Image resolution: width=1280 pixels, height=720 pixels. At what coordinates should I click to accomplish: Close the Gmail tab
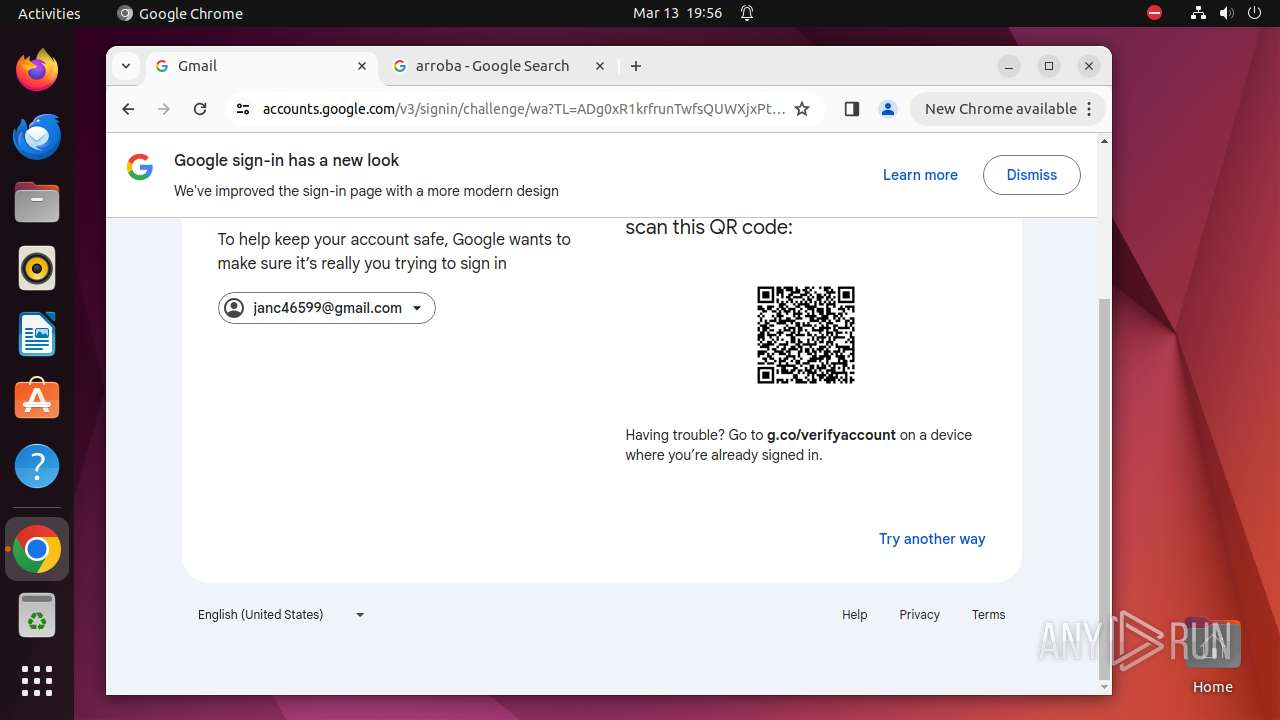click(x=362, y=66)
